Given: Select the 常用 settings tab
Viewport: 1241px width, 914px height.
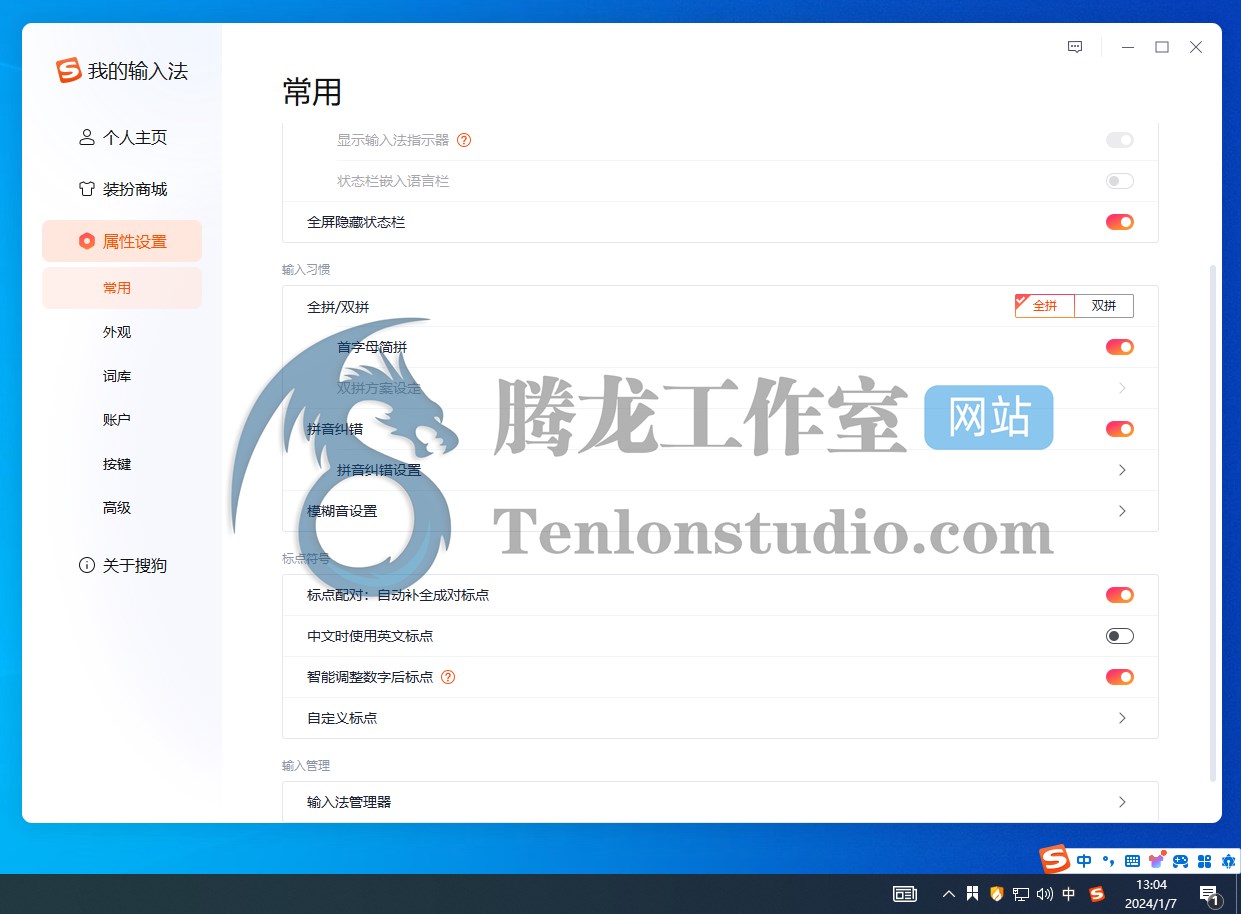Looking at the screenshot, I should pos(122,288).
